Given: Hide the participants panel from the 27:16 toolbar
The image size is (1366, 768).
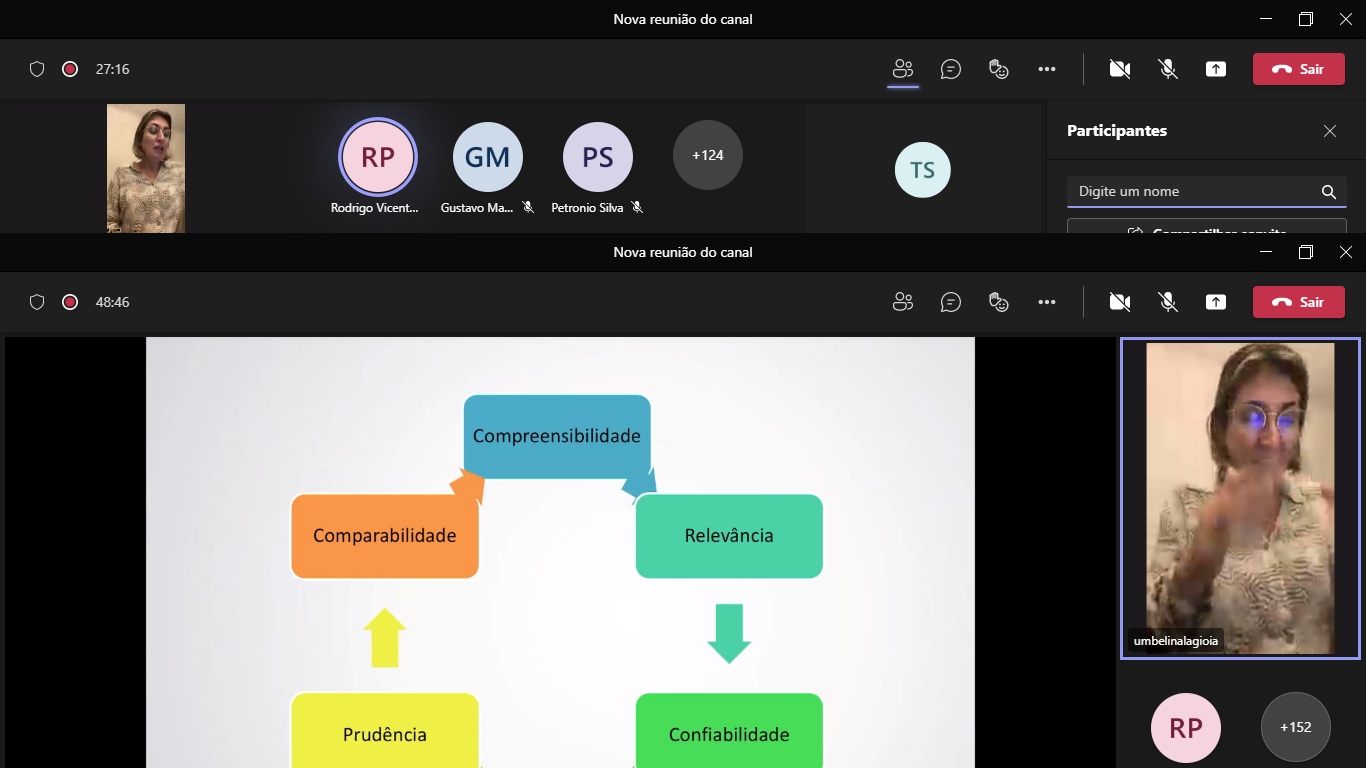Looking at the screenshot, I should [903, 69].
